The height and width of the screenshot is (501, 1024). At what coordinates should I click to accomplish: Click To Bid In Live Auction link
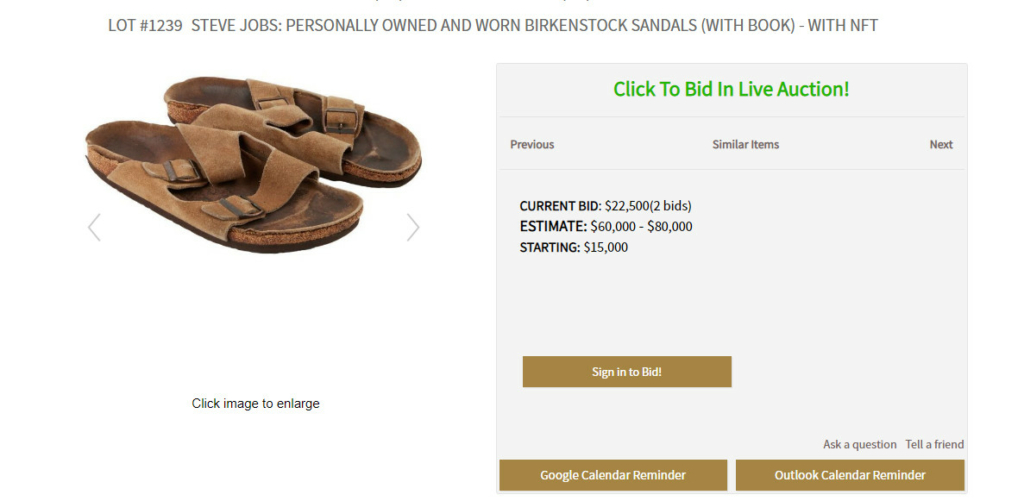pos(731,89)
